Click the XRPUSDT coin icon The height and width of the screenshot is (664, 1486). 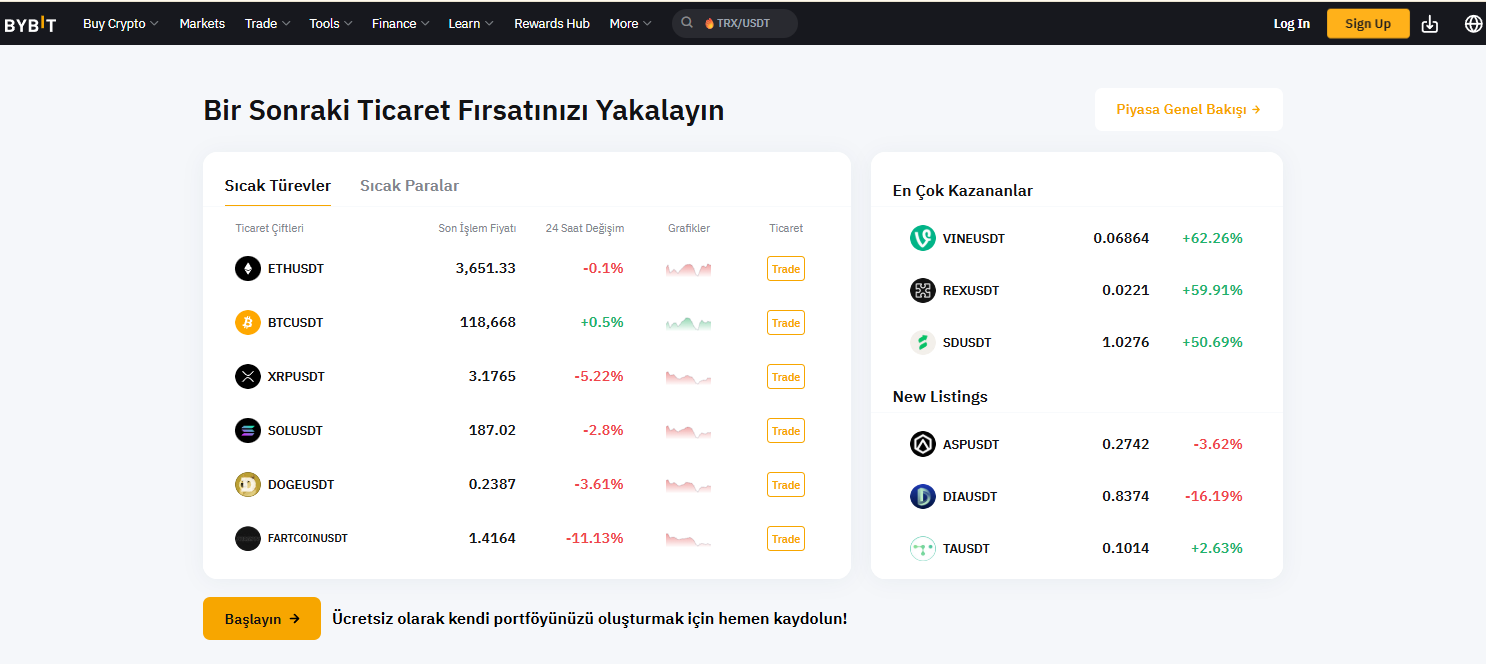(x=247, y=377)
